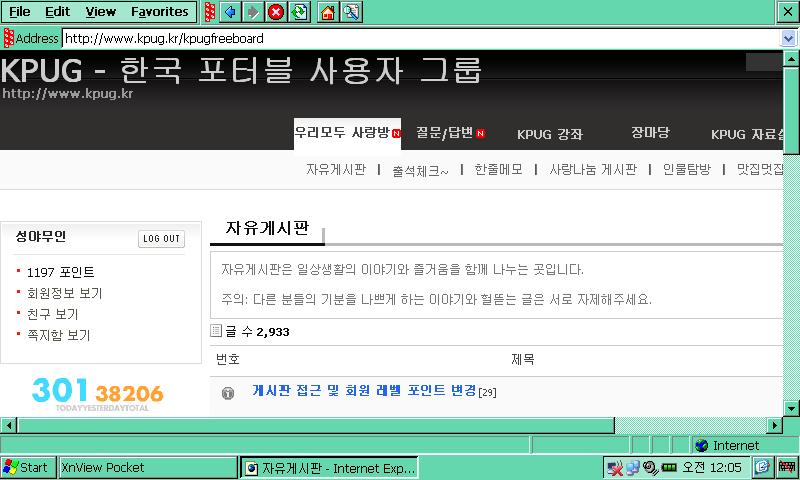Image resolution: width=800 pixels, height=480 pixels.
Task: Click the horizontal scrollbar left arrow
Action: pos(8,425)
